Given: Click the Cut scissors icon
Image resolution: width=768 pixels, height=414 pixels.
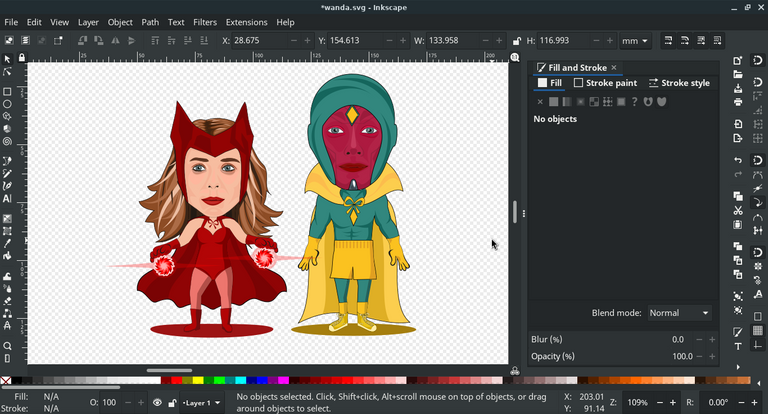Looking at the screenshot, I should coord(738,211).
